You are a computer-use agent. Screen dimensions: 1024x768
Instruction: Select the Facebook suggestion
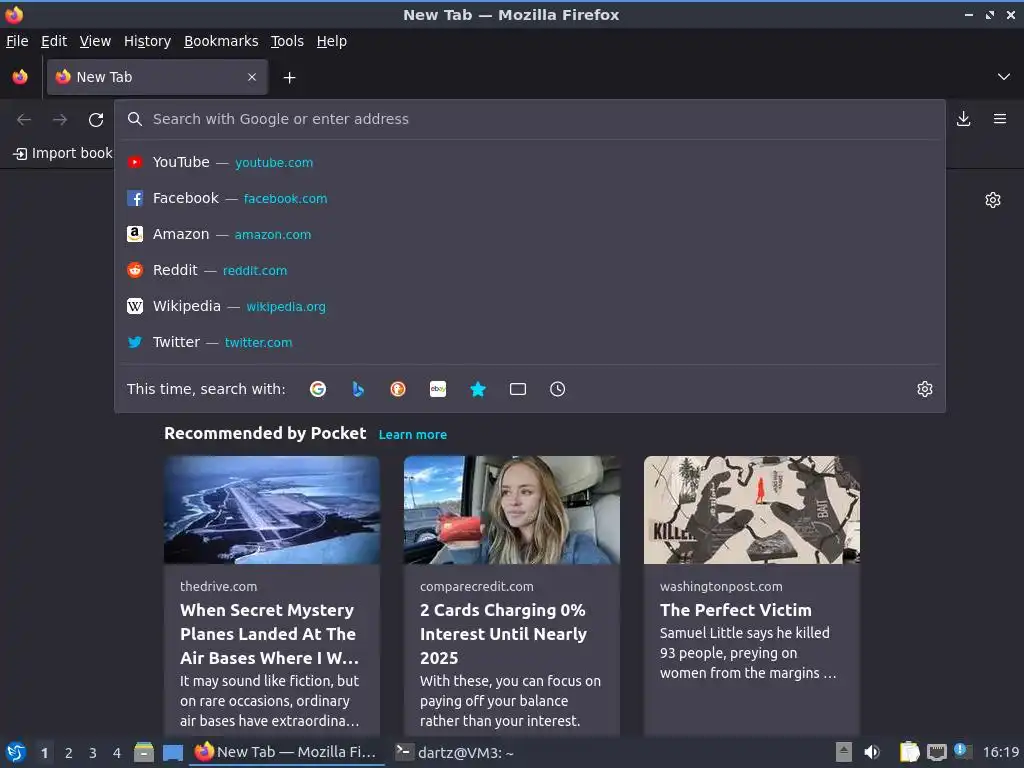pos(530,198)
